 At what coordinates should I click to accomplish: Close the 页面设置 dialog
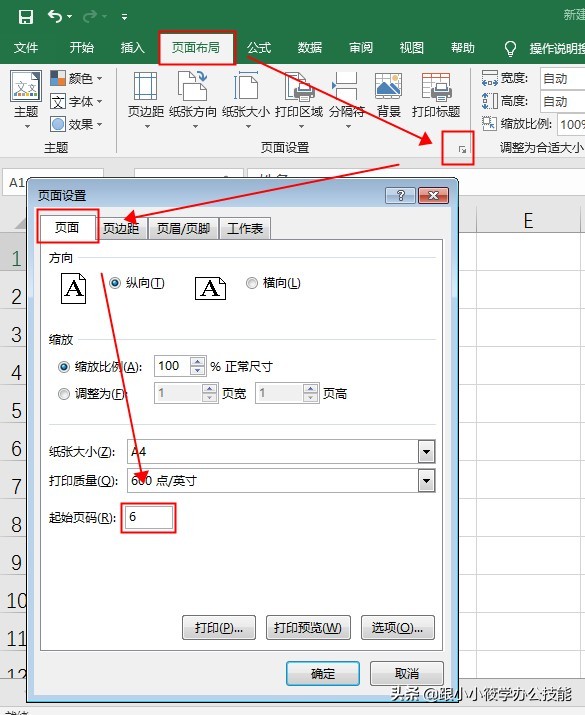tap(433, 196)
